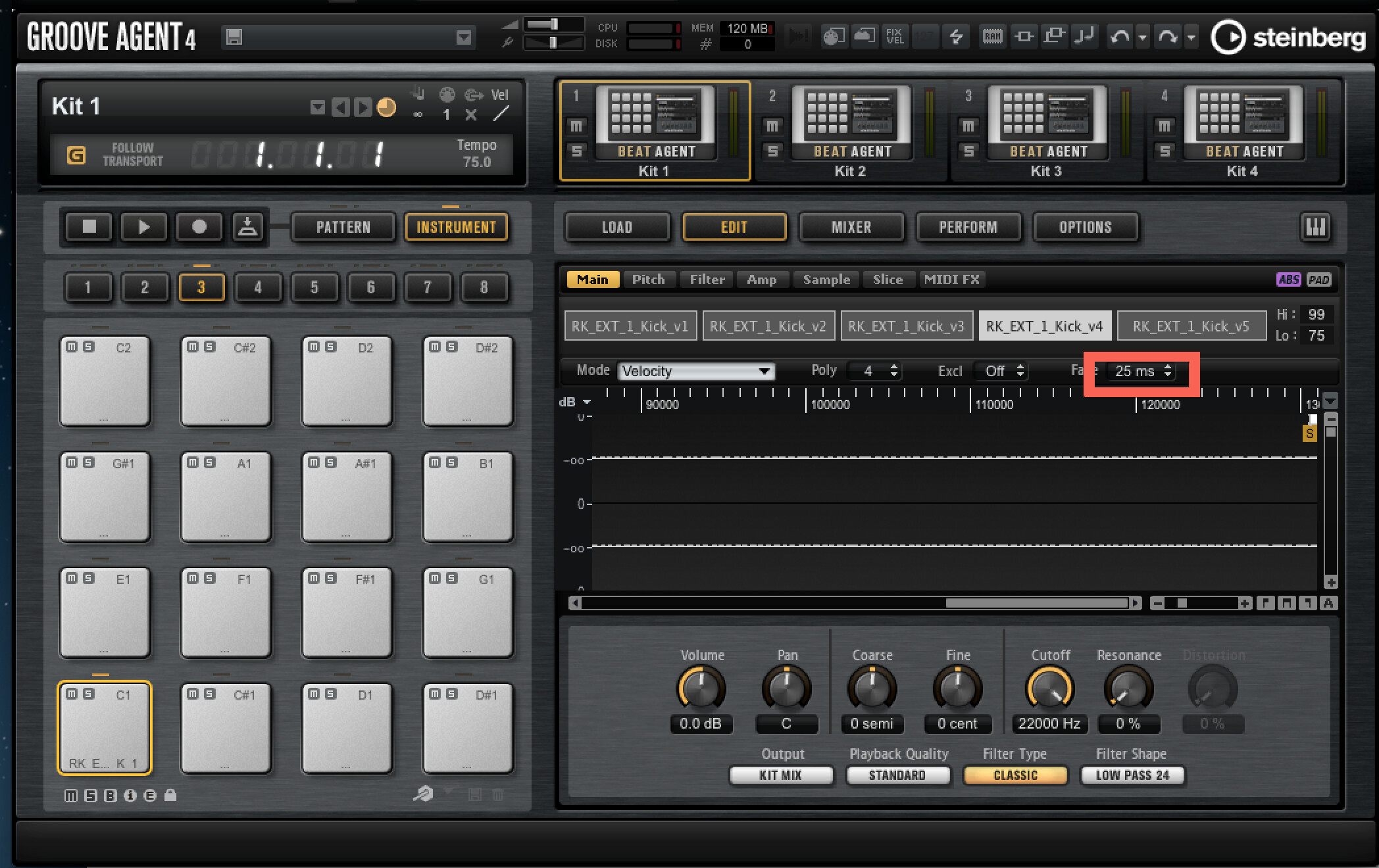Switch to PATTERN mode
The image size is (1379, 868).
343,228
